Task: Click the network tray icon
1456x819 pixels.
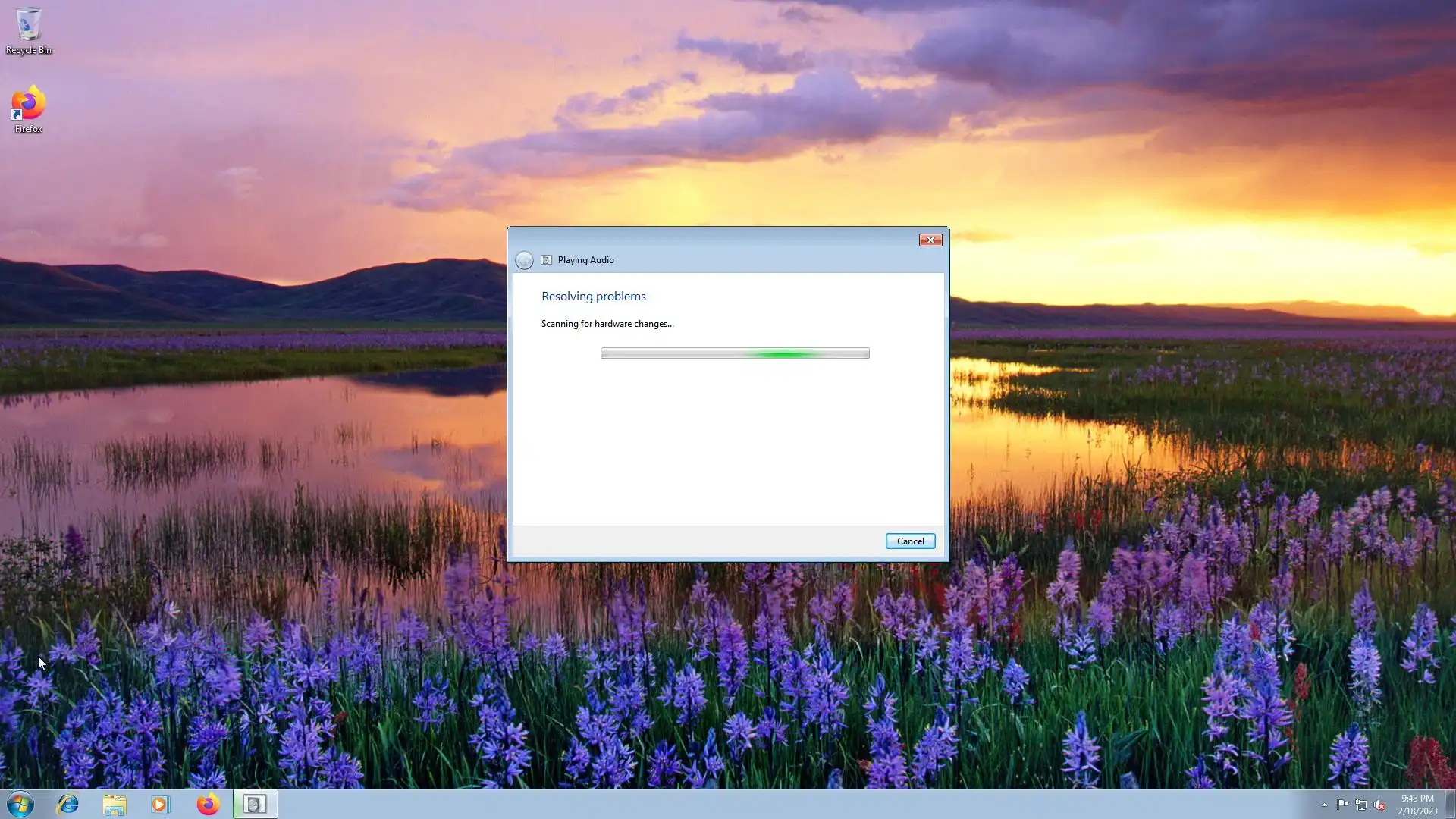Action: 1361,805
